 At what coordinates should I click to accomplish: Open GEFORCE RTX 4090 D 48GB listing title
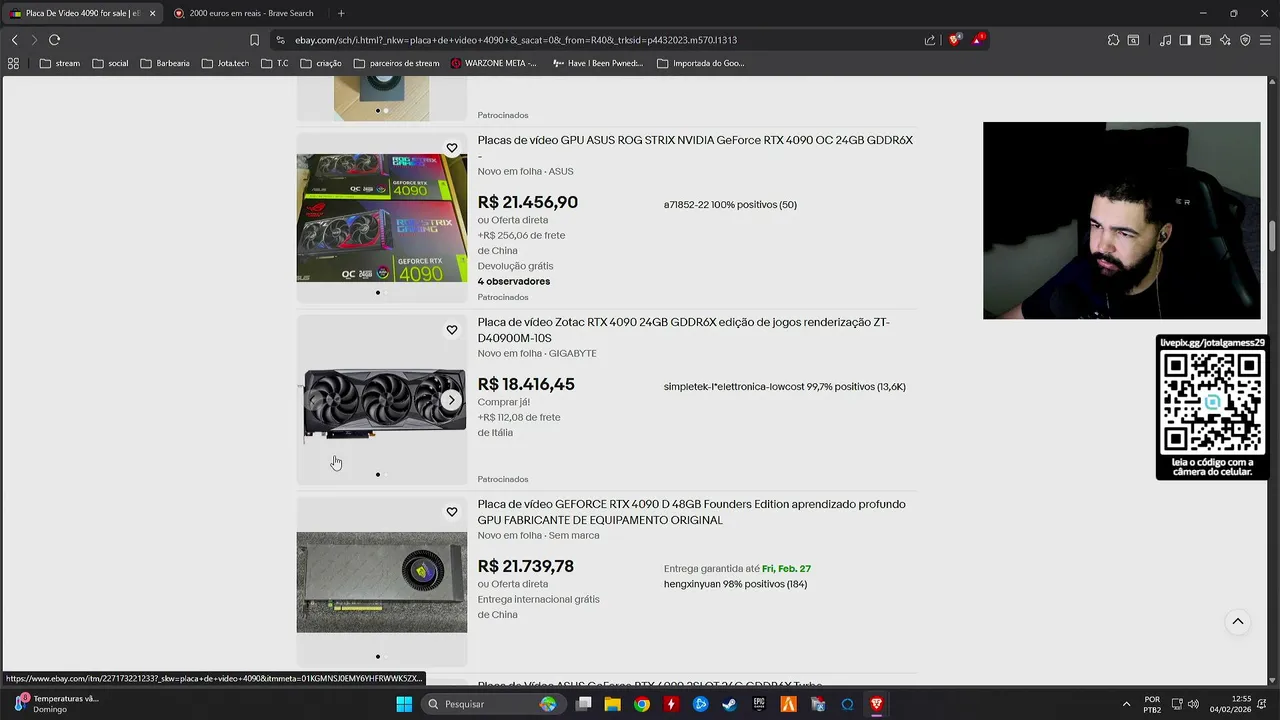click(692, 512)
